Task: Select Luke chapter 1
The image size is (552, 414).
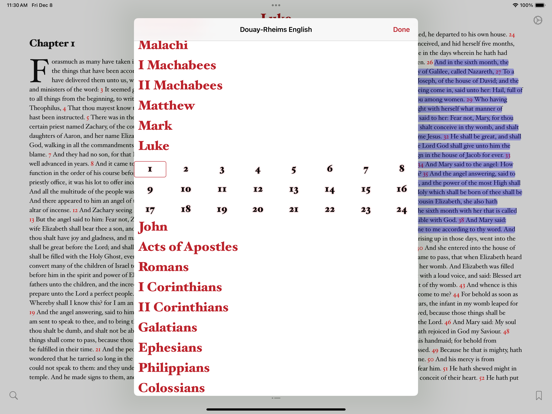Action: tap(150, 169)
